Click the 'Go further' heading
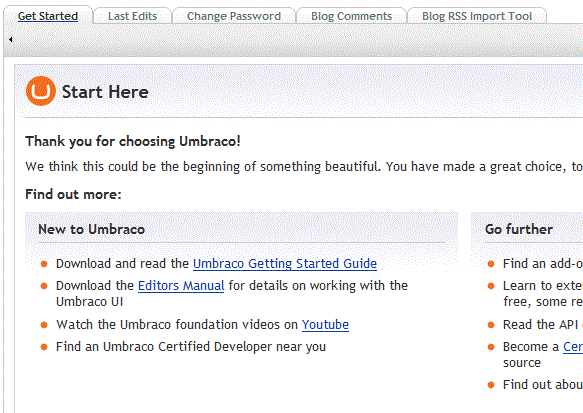The image size is (583, 413). pos(519,229)
